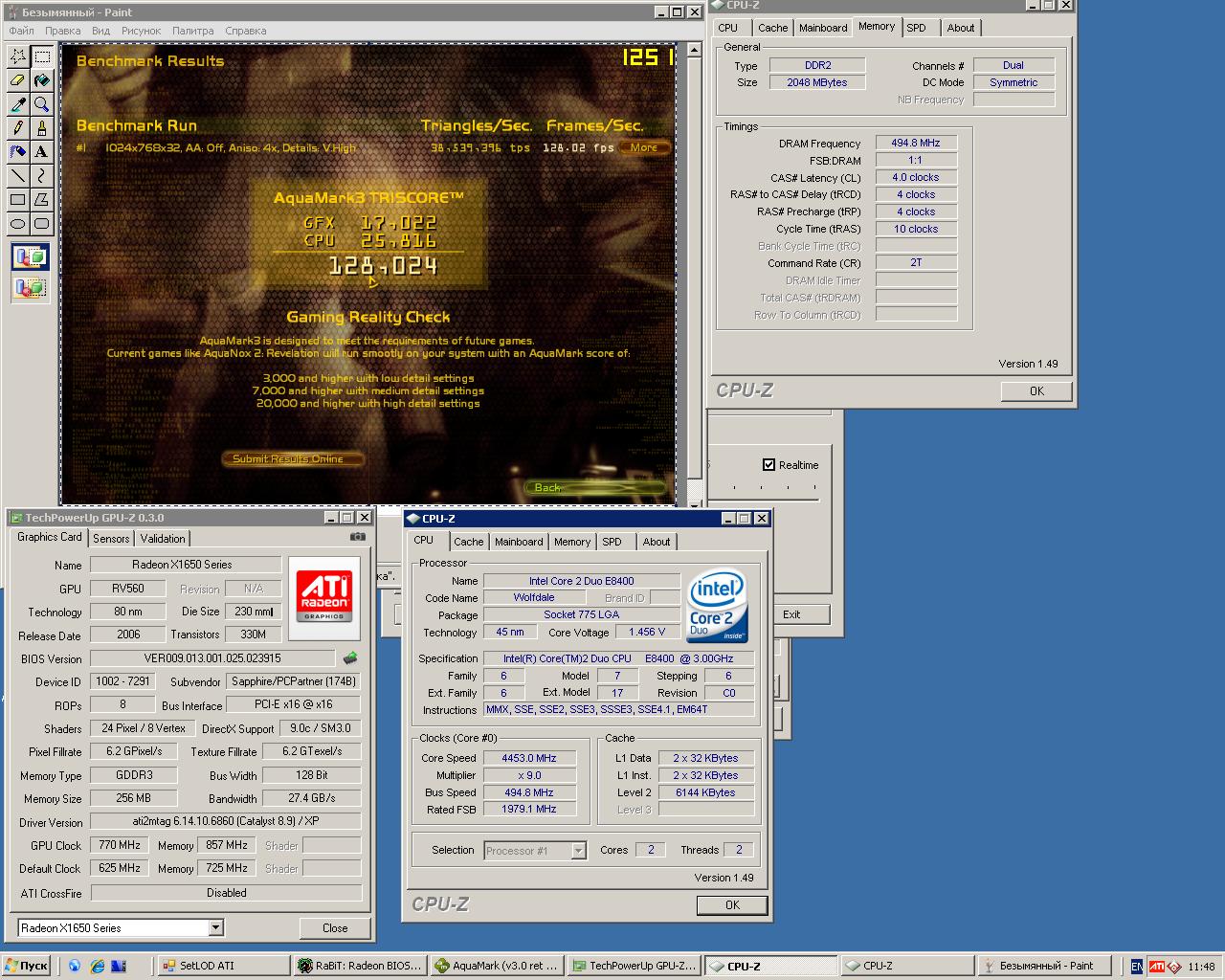The image size is (1225, 980).
Task: Select the rectangular Select tool in Paint
Action: click(x=42, y=56)
